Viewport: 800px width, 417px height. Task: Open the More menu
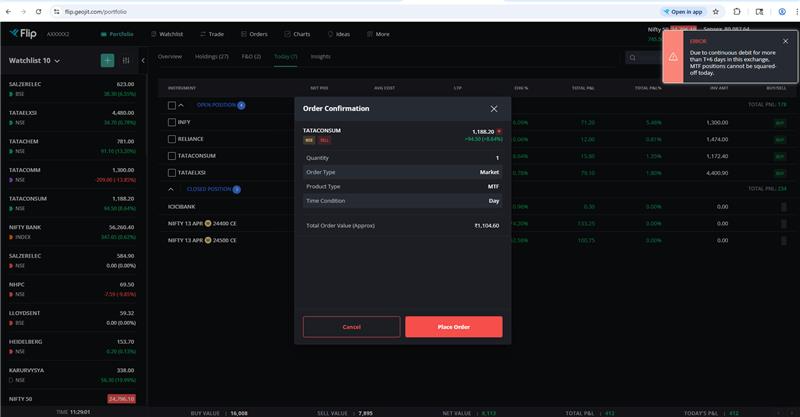378,34
